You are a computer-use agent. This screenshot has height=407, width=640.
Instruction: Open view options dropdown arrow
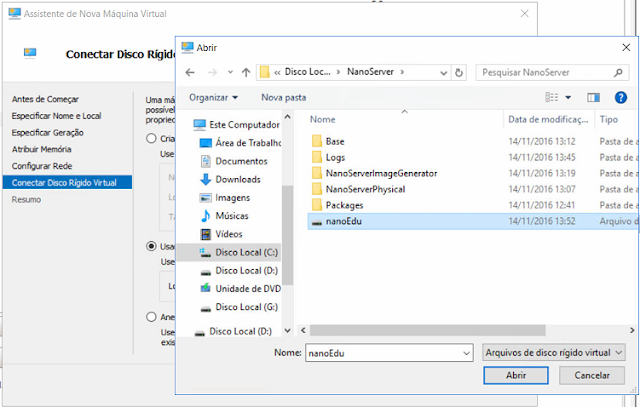pos(568,97)
